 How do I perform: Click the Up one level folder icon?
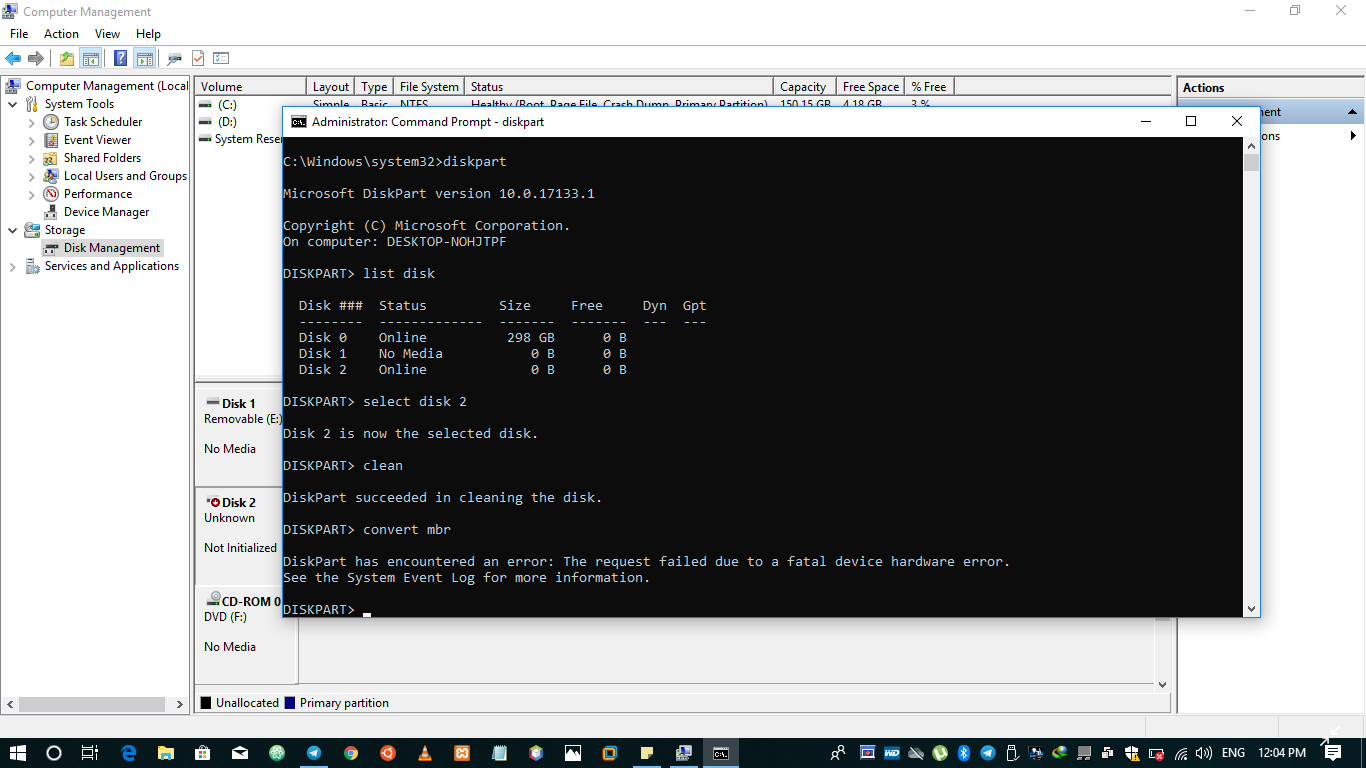coord(67,59)
